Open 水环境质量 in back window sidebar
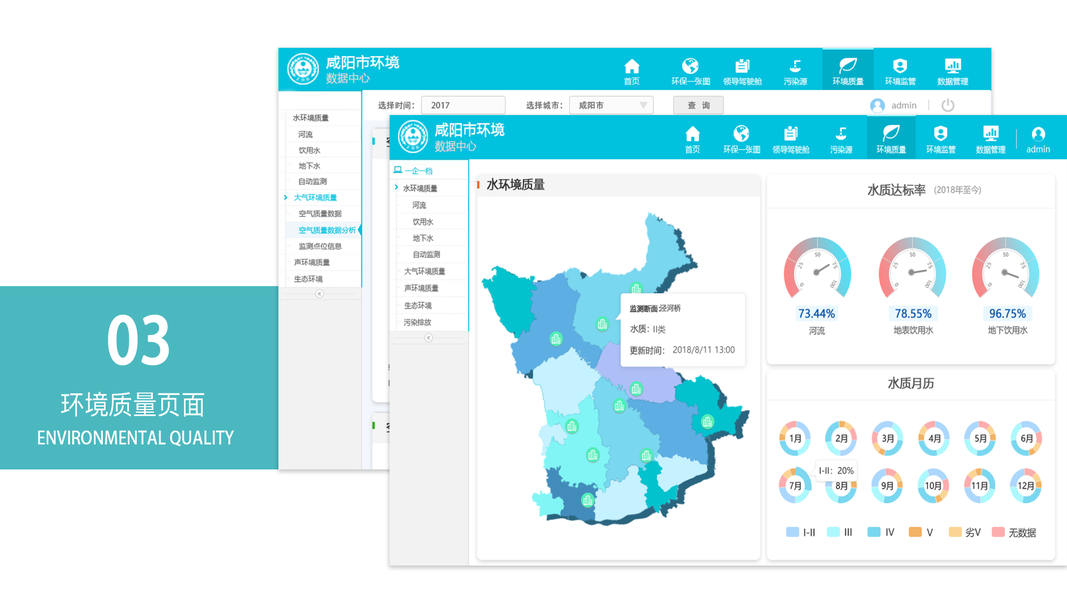The width and height of the screenshot is (1067, 600). [310, 118]
